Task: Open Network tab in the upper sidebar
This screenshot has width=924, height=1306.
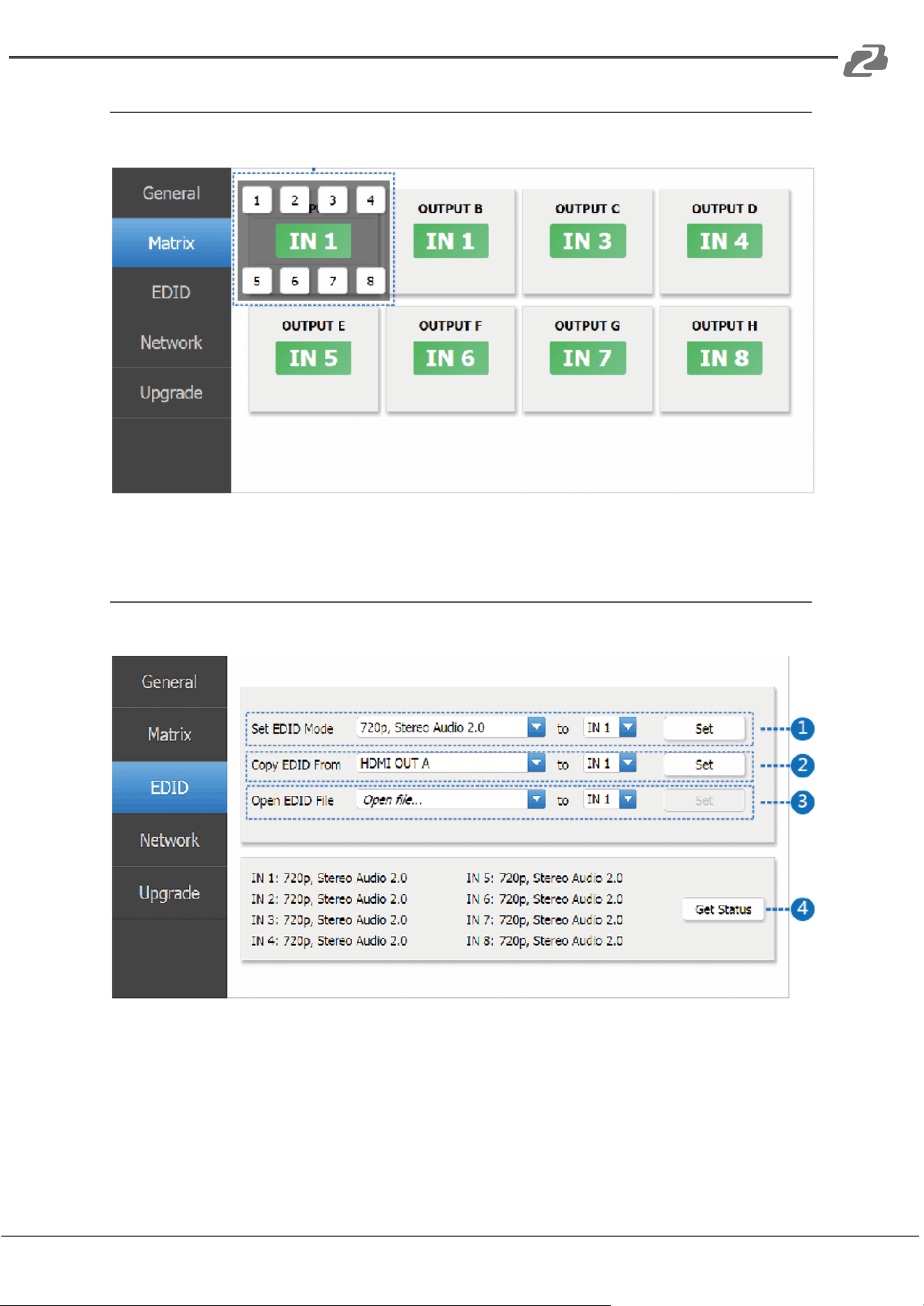Action: 172,343
